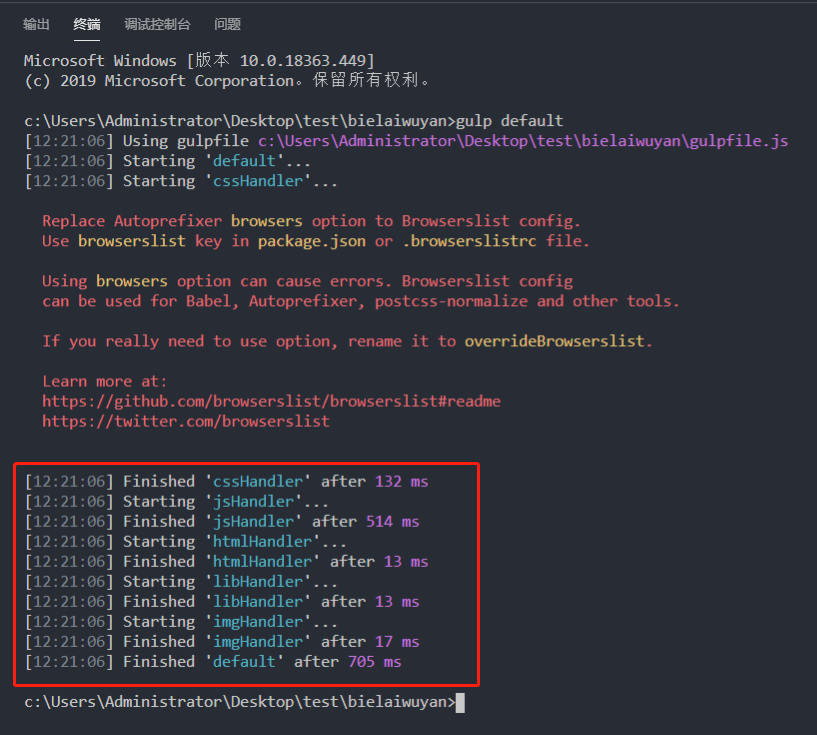The width and height of the screenshot is (817, 735).
Task: Click the Starting 'default' log line
Action: tap(168, 161)
